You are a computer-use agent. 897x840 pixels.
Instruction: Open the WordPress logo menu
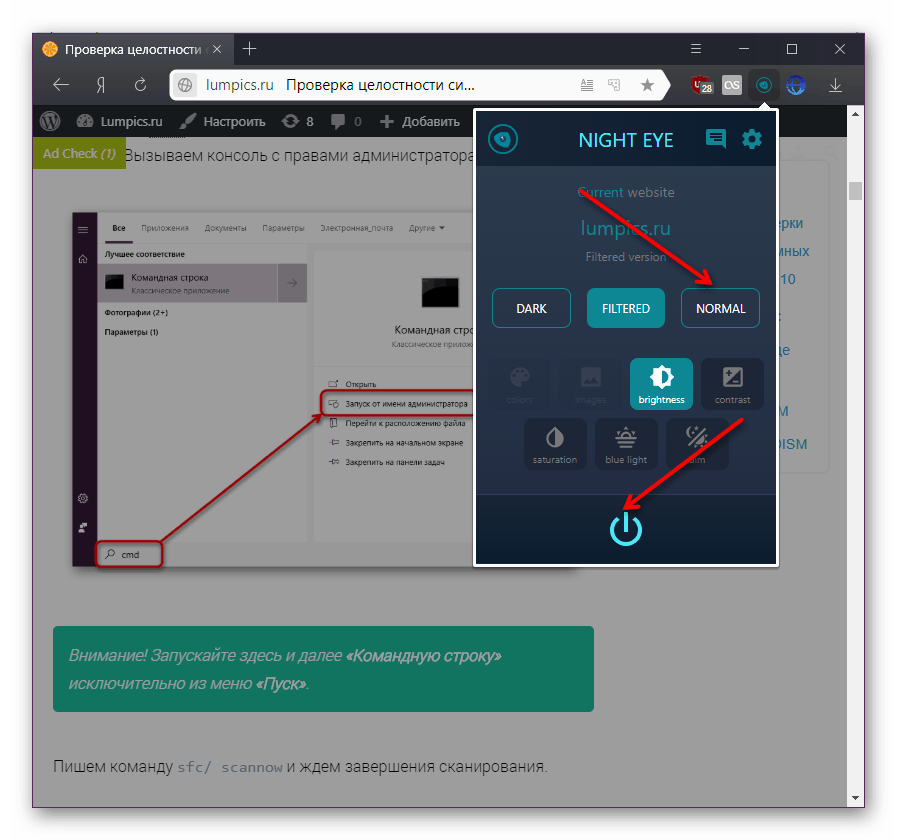click(x=50, y=121)
